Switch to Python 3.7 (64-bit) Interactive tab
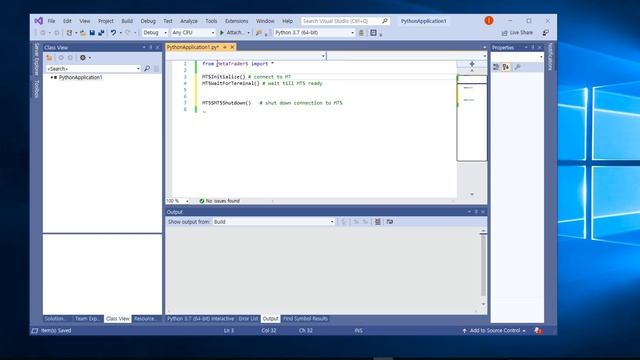 tap(200, 319)
